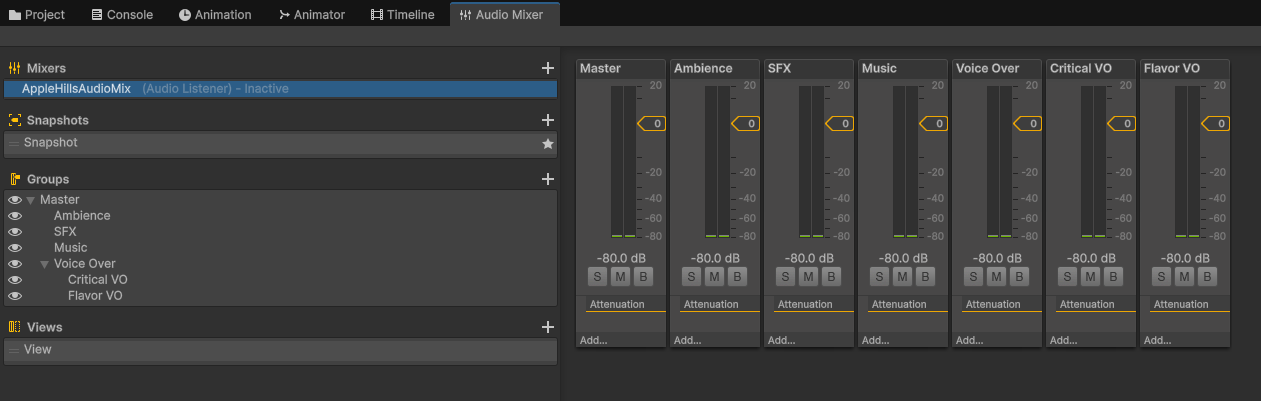1261x401 pixels.
Task: Select Attenuation effect on Voice Over strip
Action: (993, 304)
